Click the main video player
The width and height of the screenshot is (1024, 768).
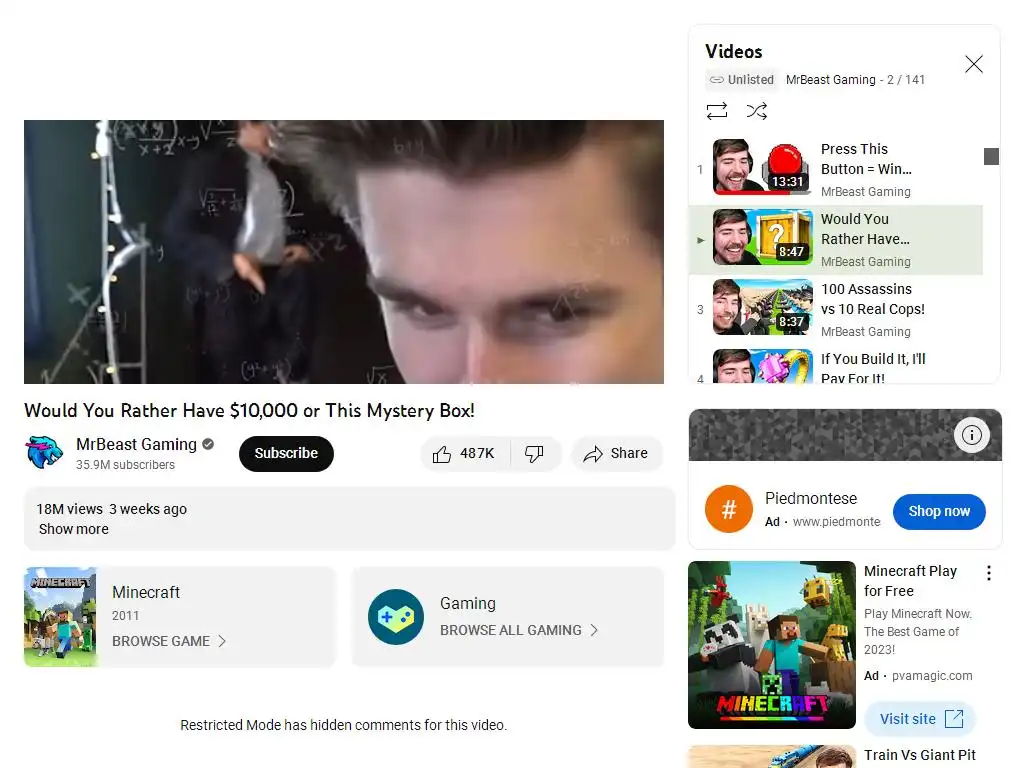pyautogui.click(x=344, y=251)
